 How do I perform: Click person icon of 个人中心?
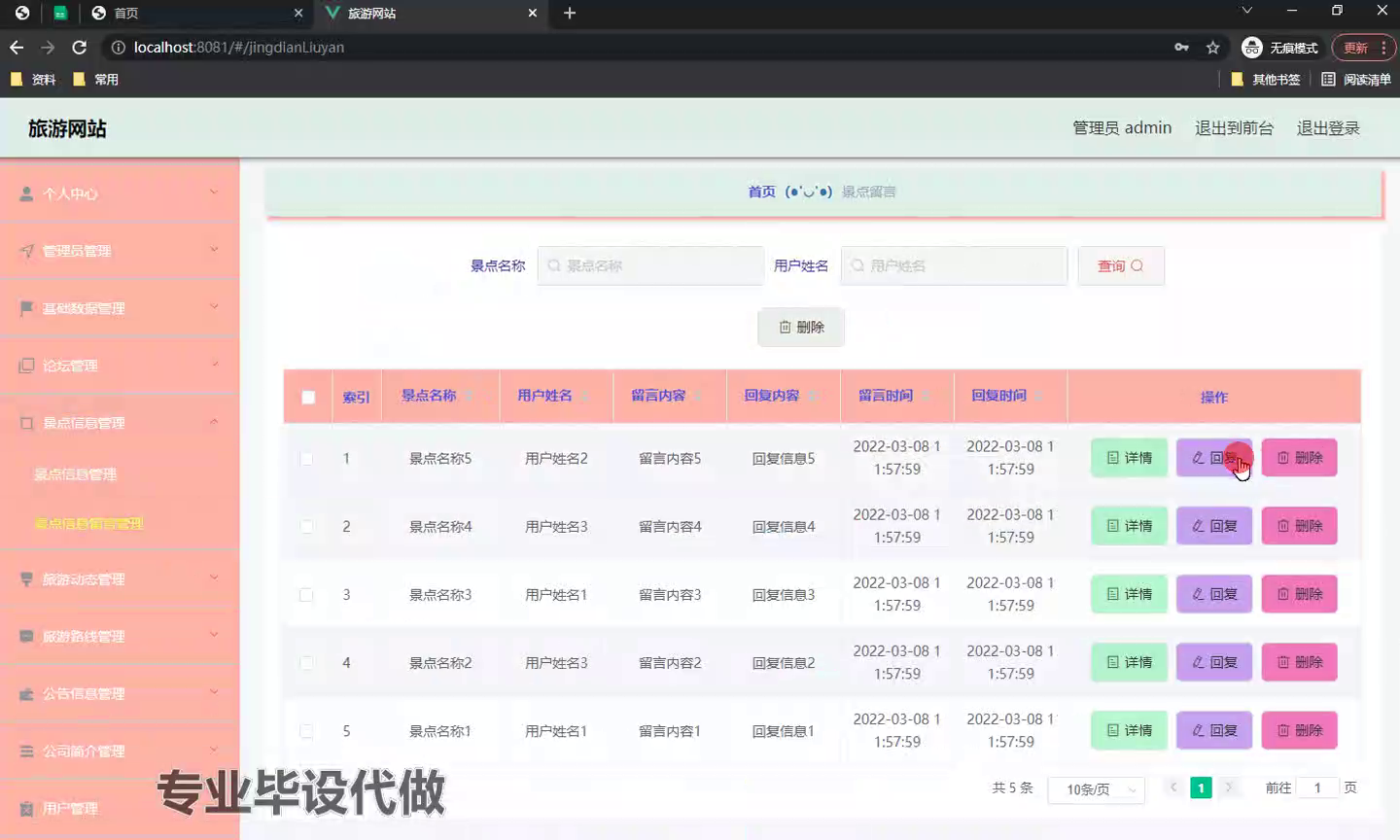tap(26, 193)
